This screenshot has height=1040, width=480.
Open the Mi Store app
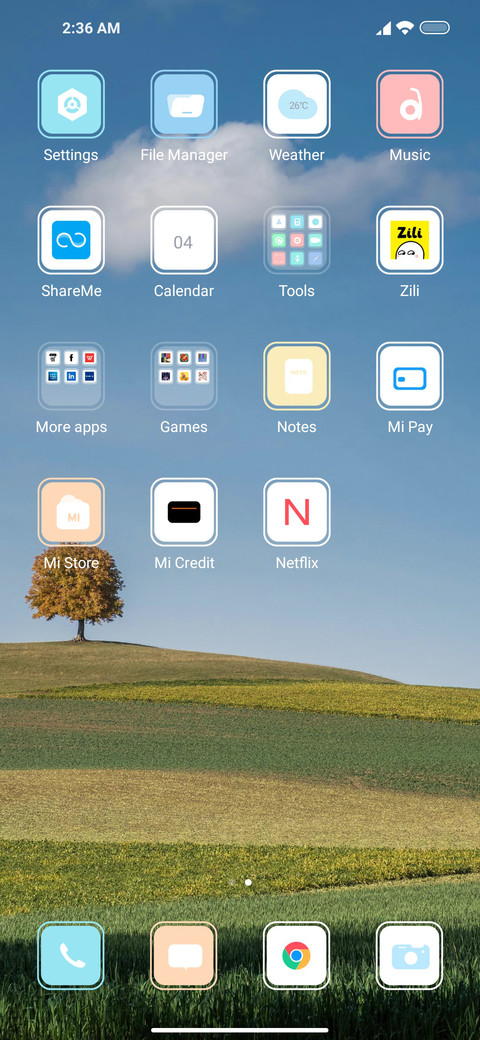(x=71, y=512)
